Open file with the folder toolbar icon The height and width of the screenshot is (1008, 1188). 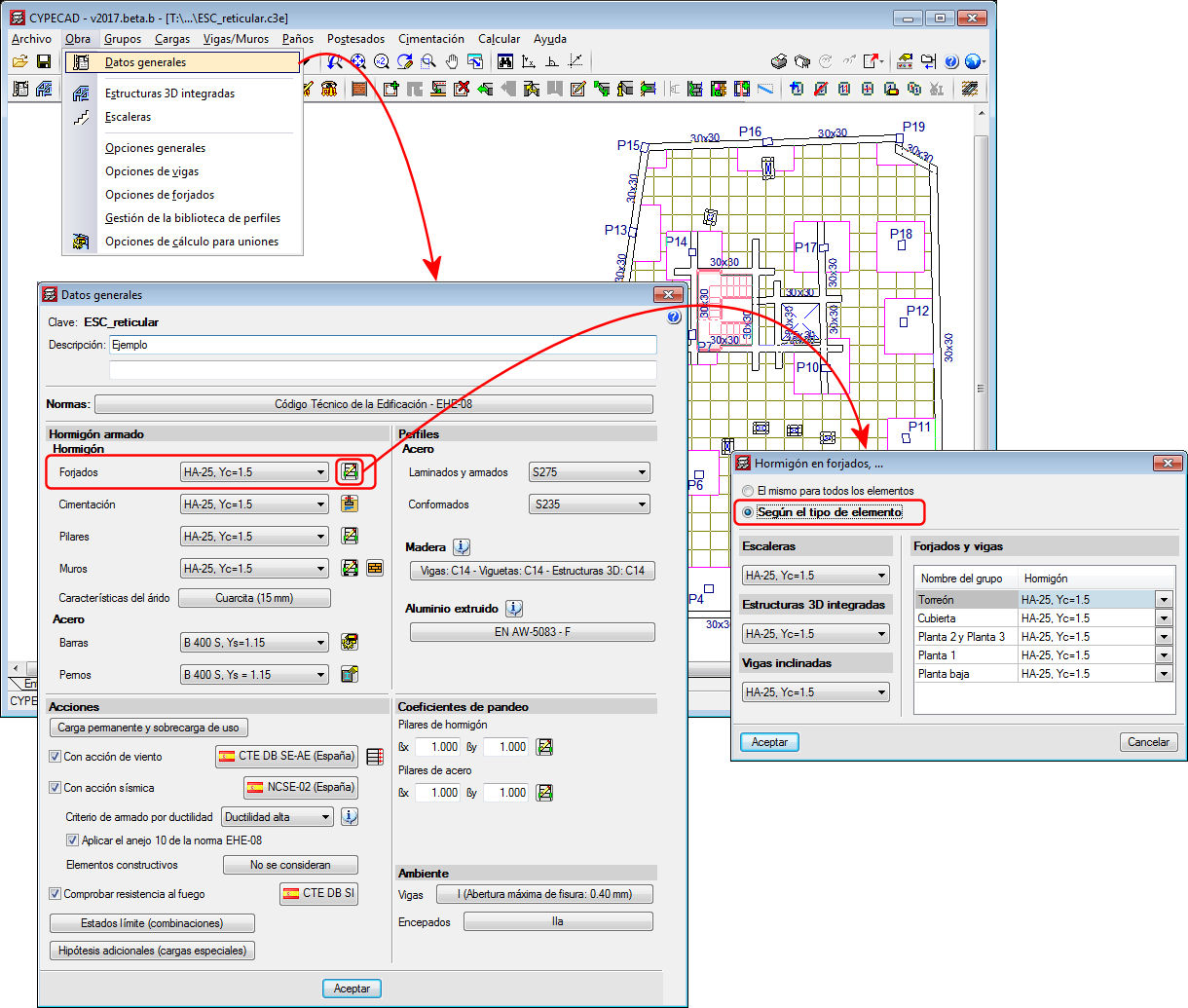19,61
